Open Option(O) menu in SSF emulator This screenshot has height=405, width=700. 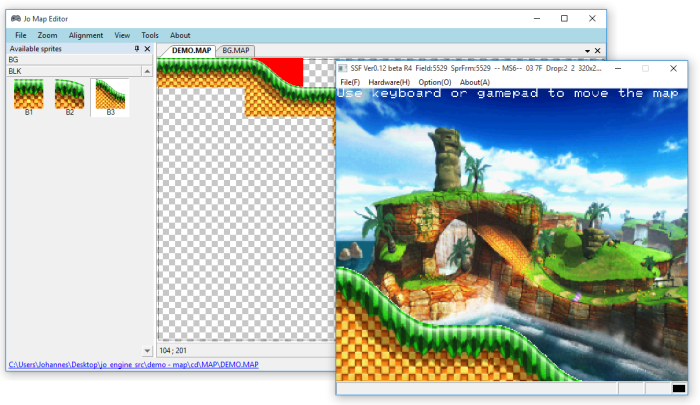click(435, 82)
